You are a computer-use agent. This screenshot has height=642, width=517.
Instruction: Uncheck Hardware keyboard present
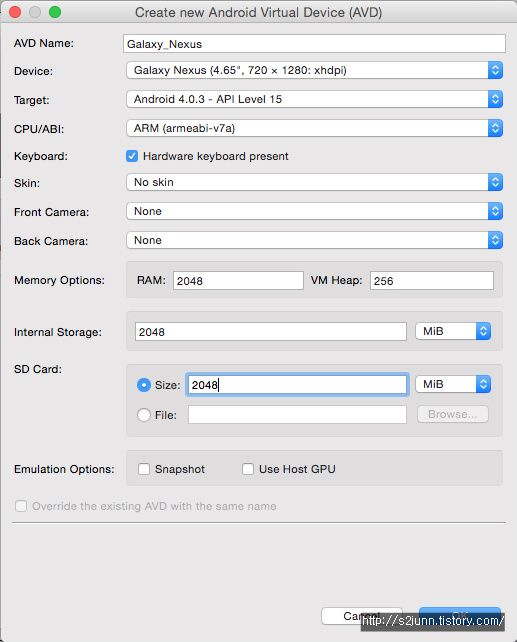132,156
